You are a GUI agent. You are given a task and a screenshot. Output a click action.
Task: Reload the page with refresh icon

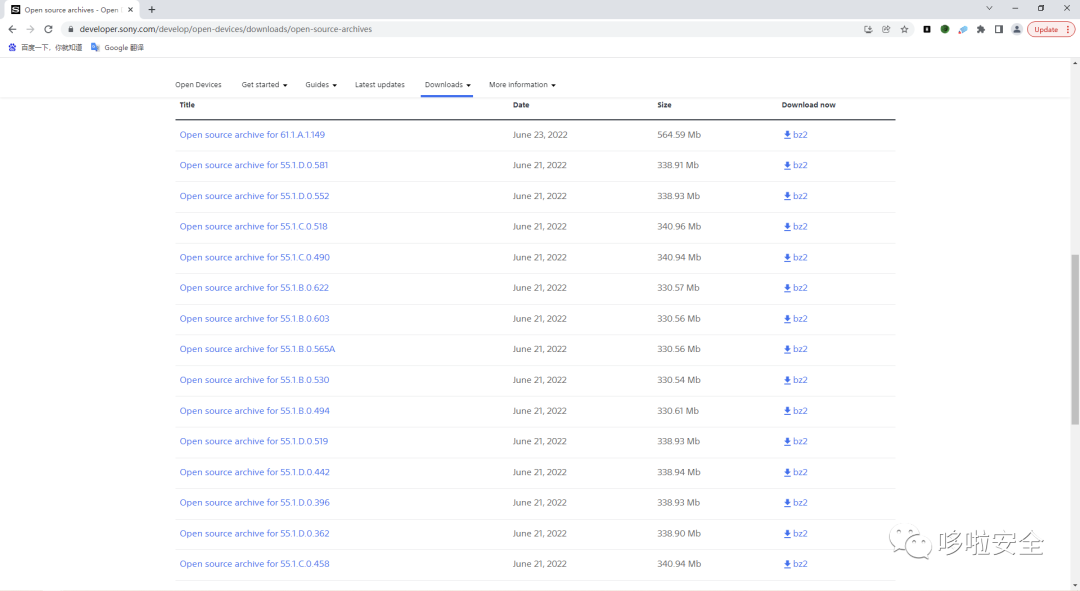(x=48, y=29)
